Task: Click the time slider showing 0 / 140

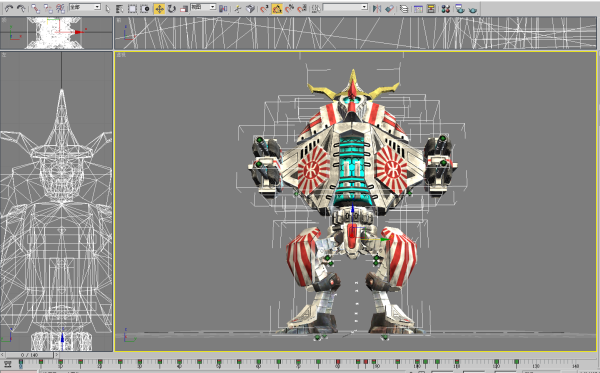Action: click(30, 355)
